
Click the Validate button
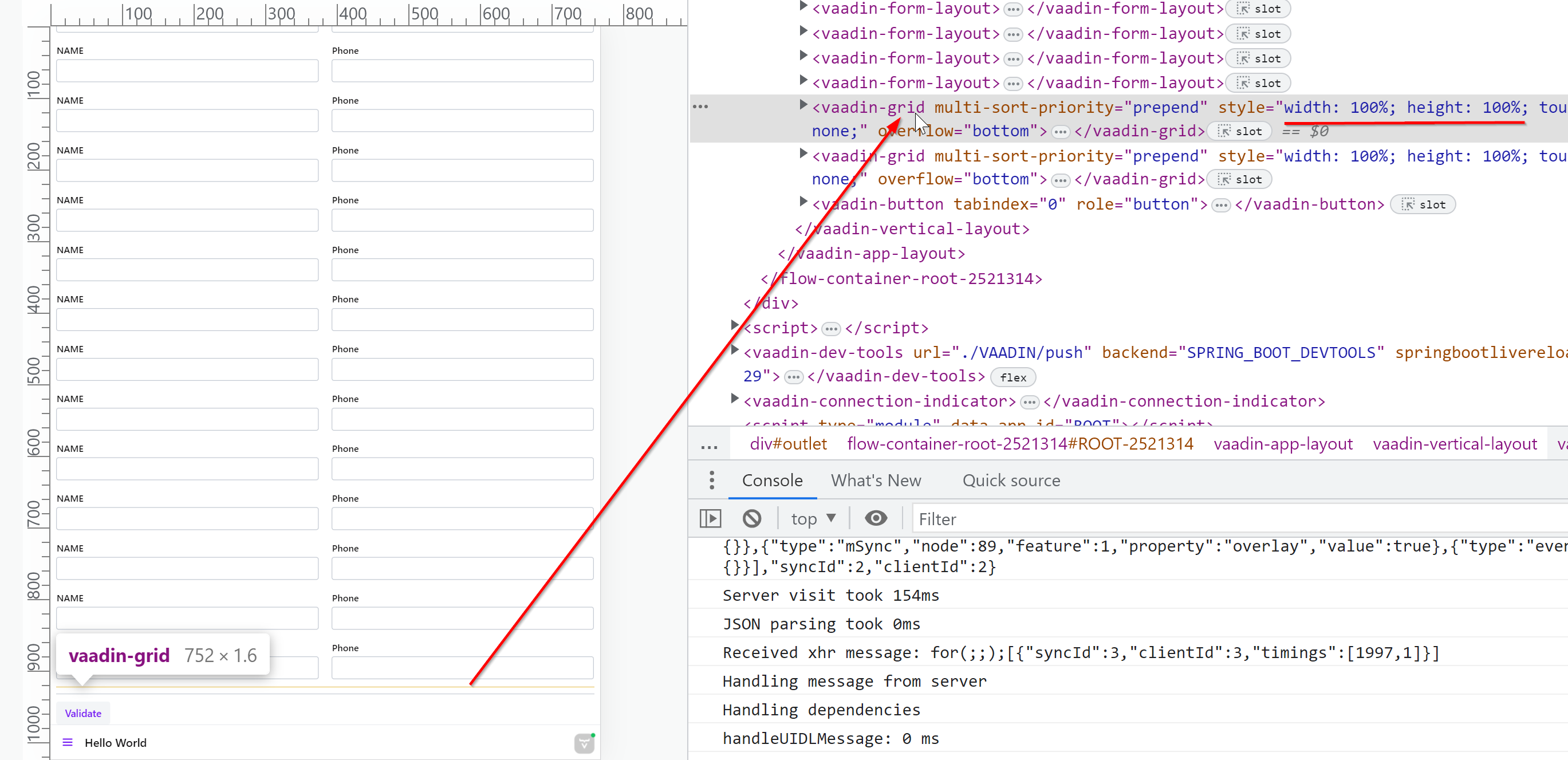click(84, 713)
